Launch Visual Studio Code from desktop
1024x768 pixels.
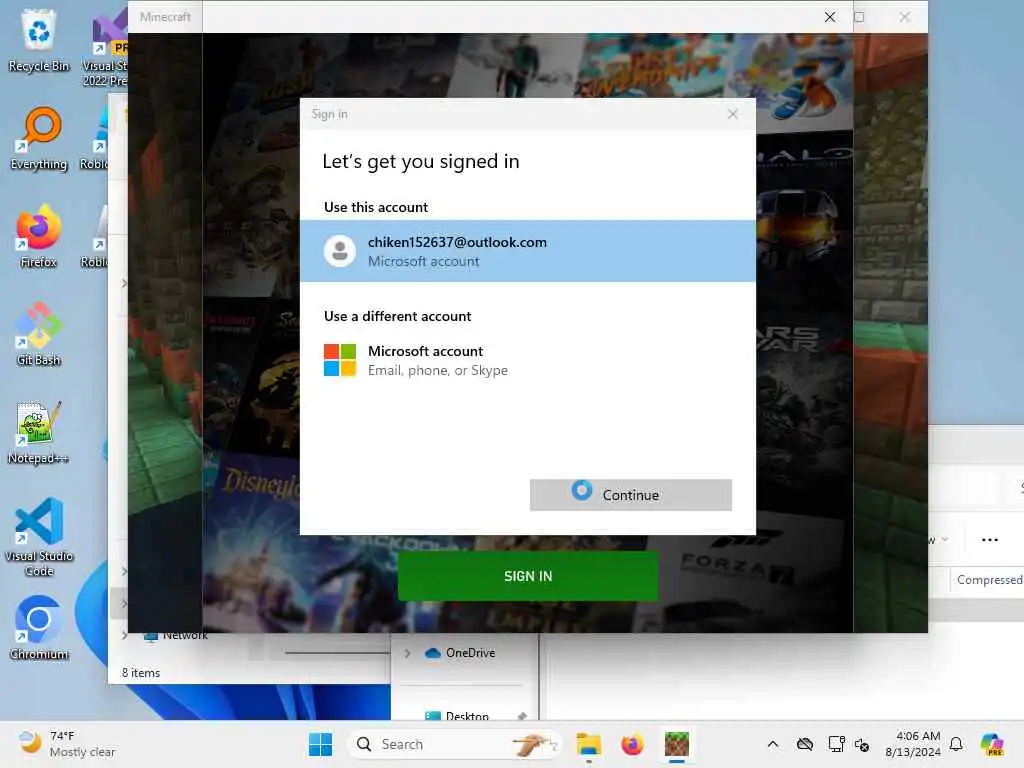point(39,537)
